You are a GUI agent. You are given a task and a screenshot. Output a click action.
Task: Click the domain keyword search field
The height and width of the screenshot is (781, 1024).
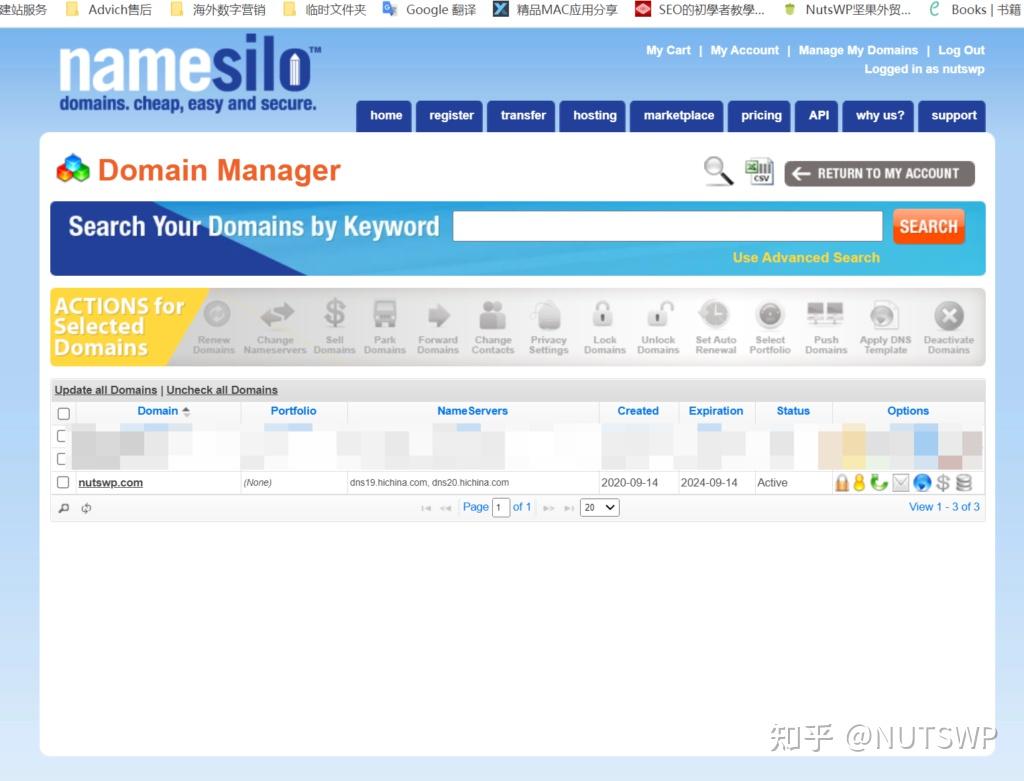point(667,226)
